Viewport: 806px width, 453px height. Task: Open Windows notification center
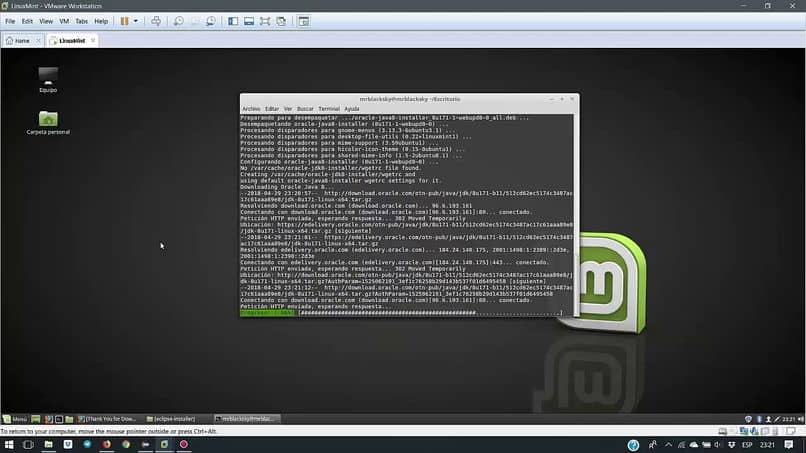789,445
